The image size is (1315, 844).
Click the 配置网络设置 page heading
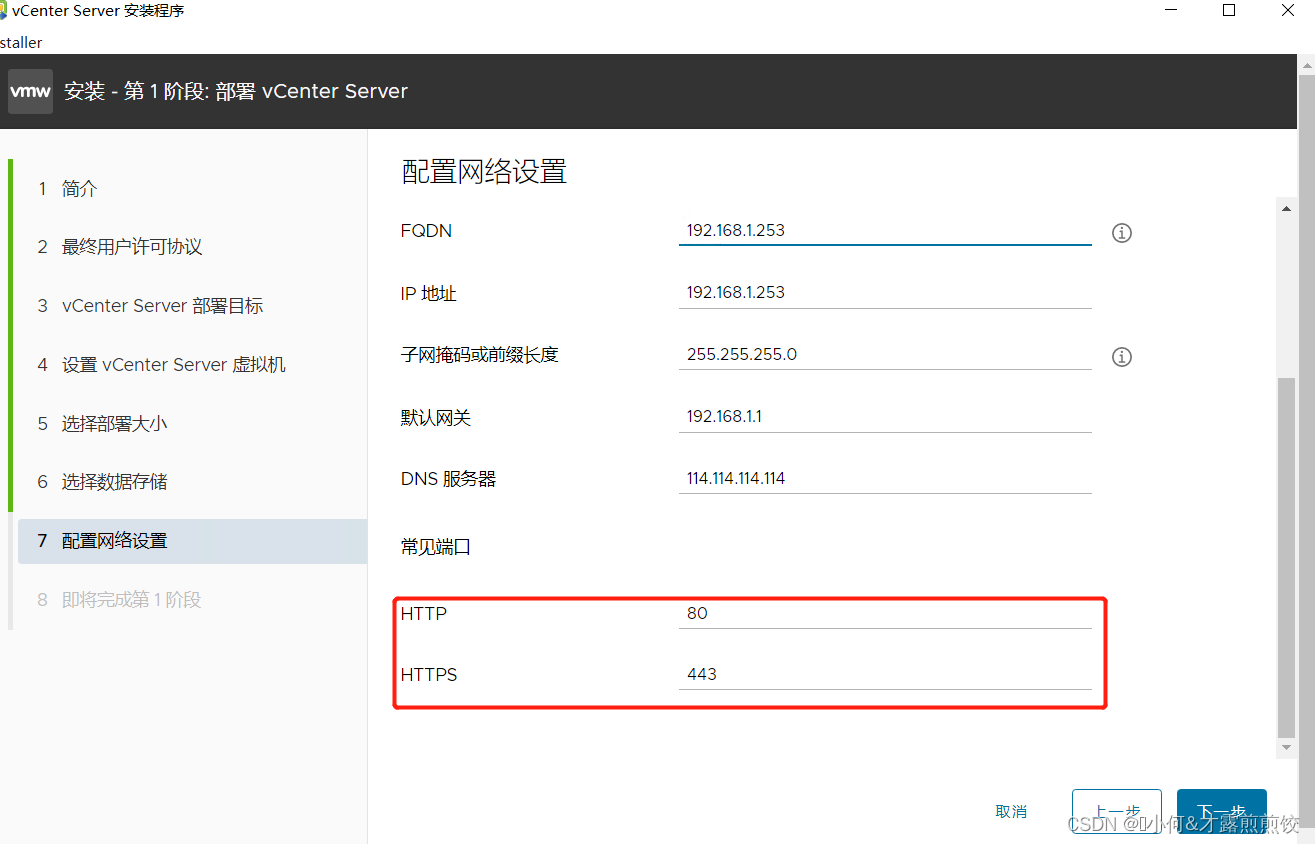pyautogui.click(x=484, y=172)
